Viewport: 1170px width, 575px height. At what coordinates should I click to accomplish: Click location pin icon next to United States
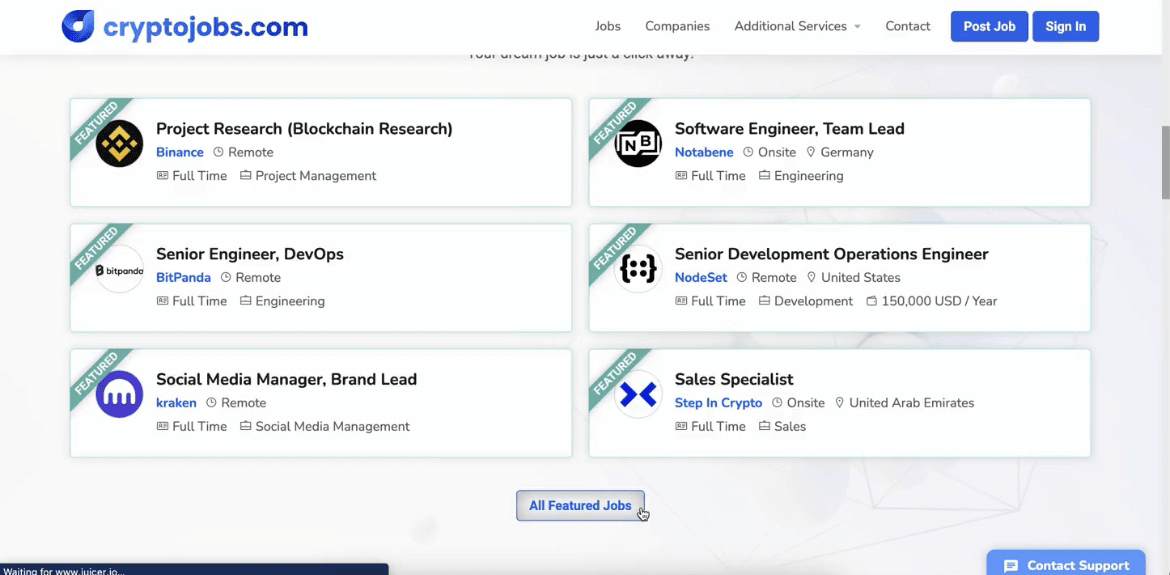pyautogui.click(x=812, y=277)
